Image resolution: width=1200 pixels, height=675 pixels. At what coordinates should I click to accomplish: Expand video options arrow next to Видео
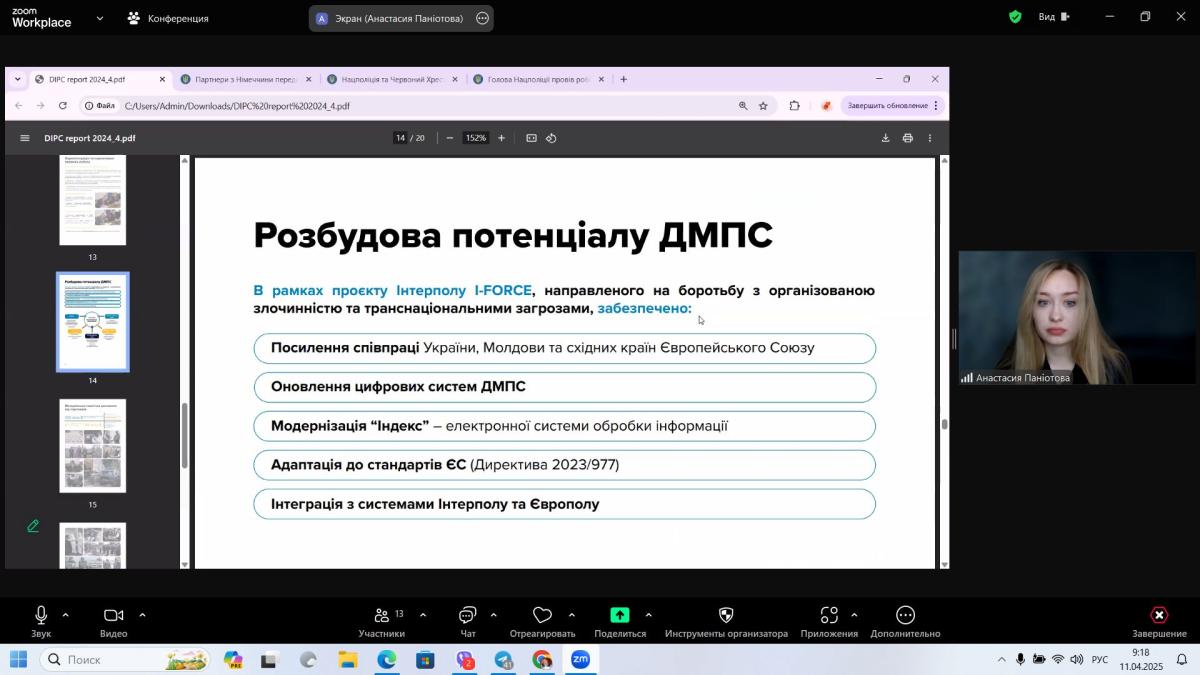click(x=142, y=615)
